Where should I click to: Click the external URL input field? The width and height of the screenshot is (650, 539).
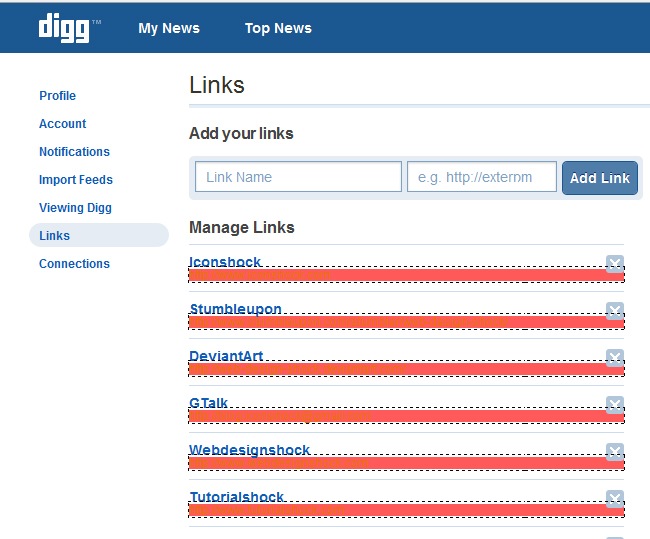[x=481, y=177]
